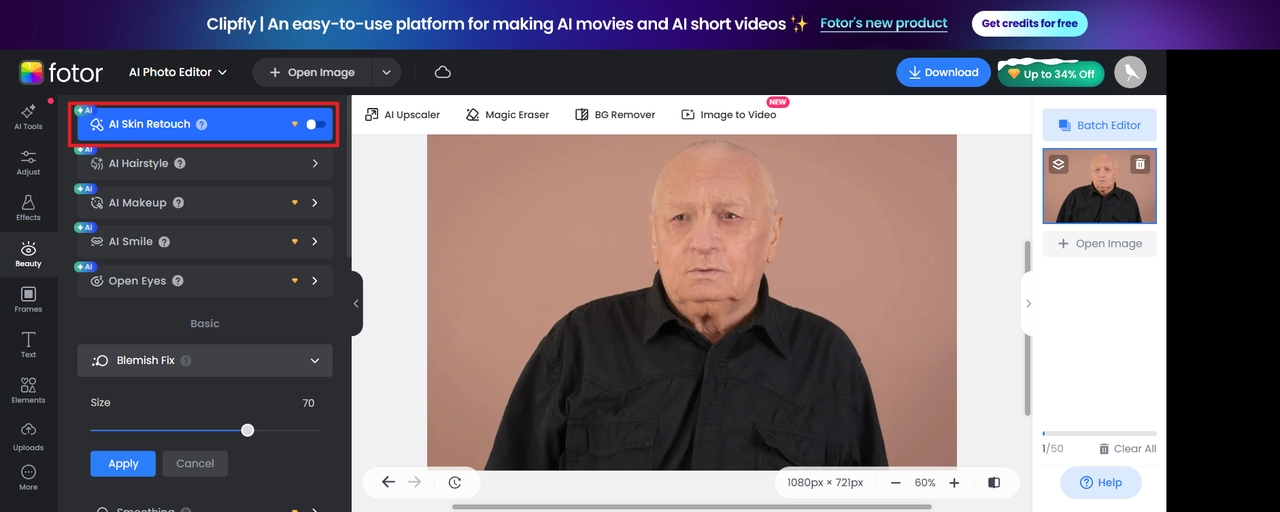
Task: Click the Size value 70
Action: (x=308, y=403)
